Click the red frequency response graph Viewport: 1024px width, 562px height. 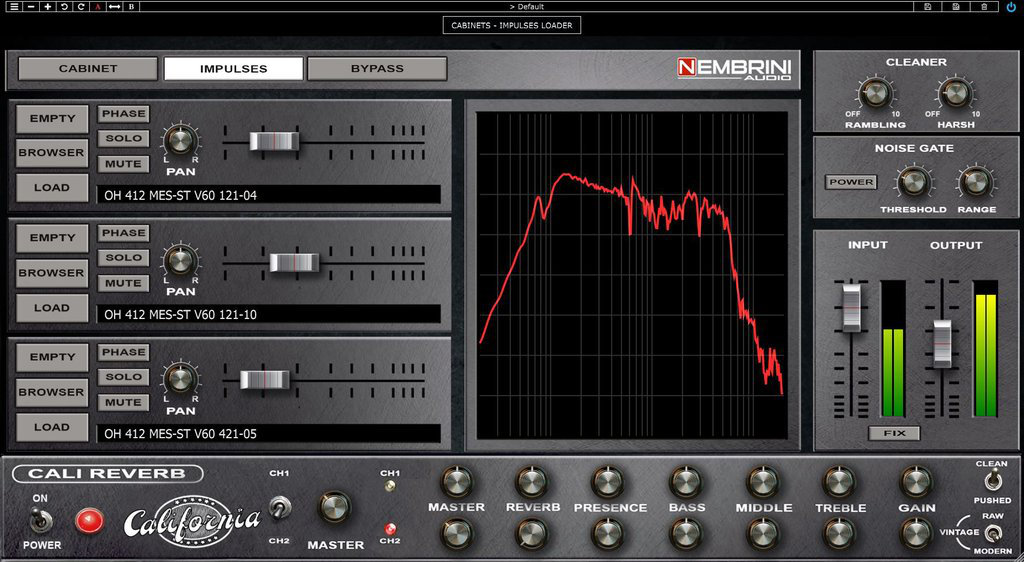pos(632,275)
